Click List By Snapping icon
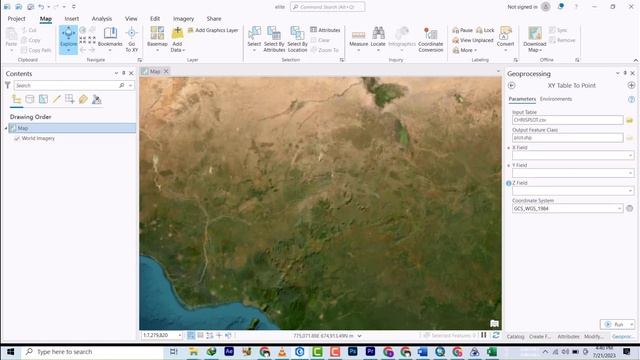640x360 pixels. 70,99
